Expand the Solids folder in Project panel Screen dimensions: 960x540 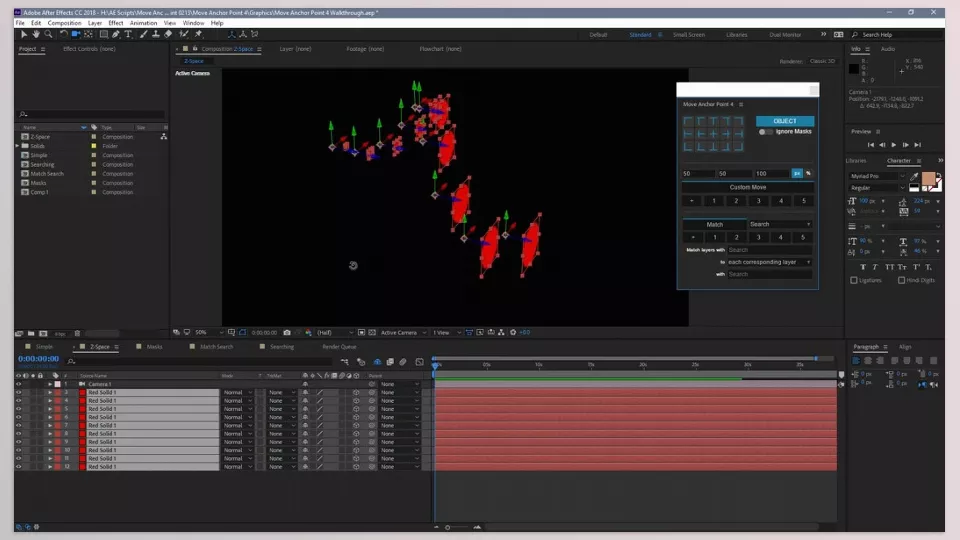point(17,146)
